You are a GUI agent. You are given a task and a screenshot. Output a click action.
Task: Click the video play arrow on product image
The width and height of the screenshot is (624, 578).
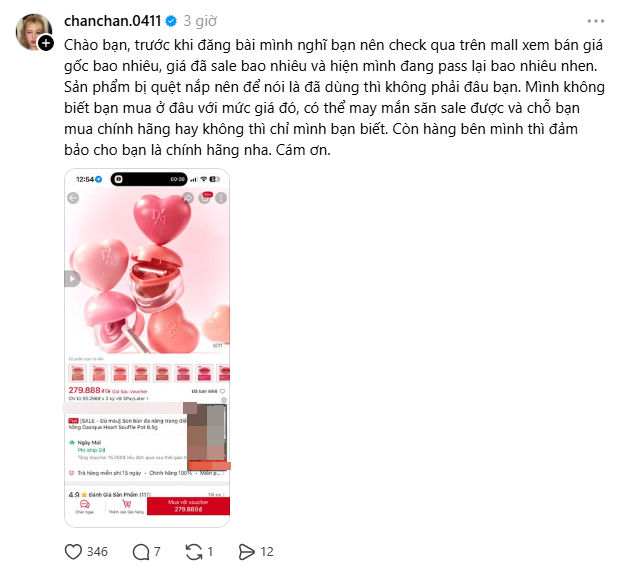pyautogui.click(x=72, y=279)
